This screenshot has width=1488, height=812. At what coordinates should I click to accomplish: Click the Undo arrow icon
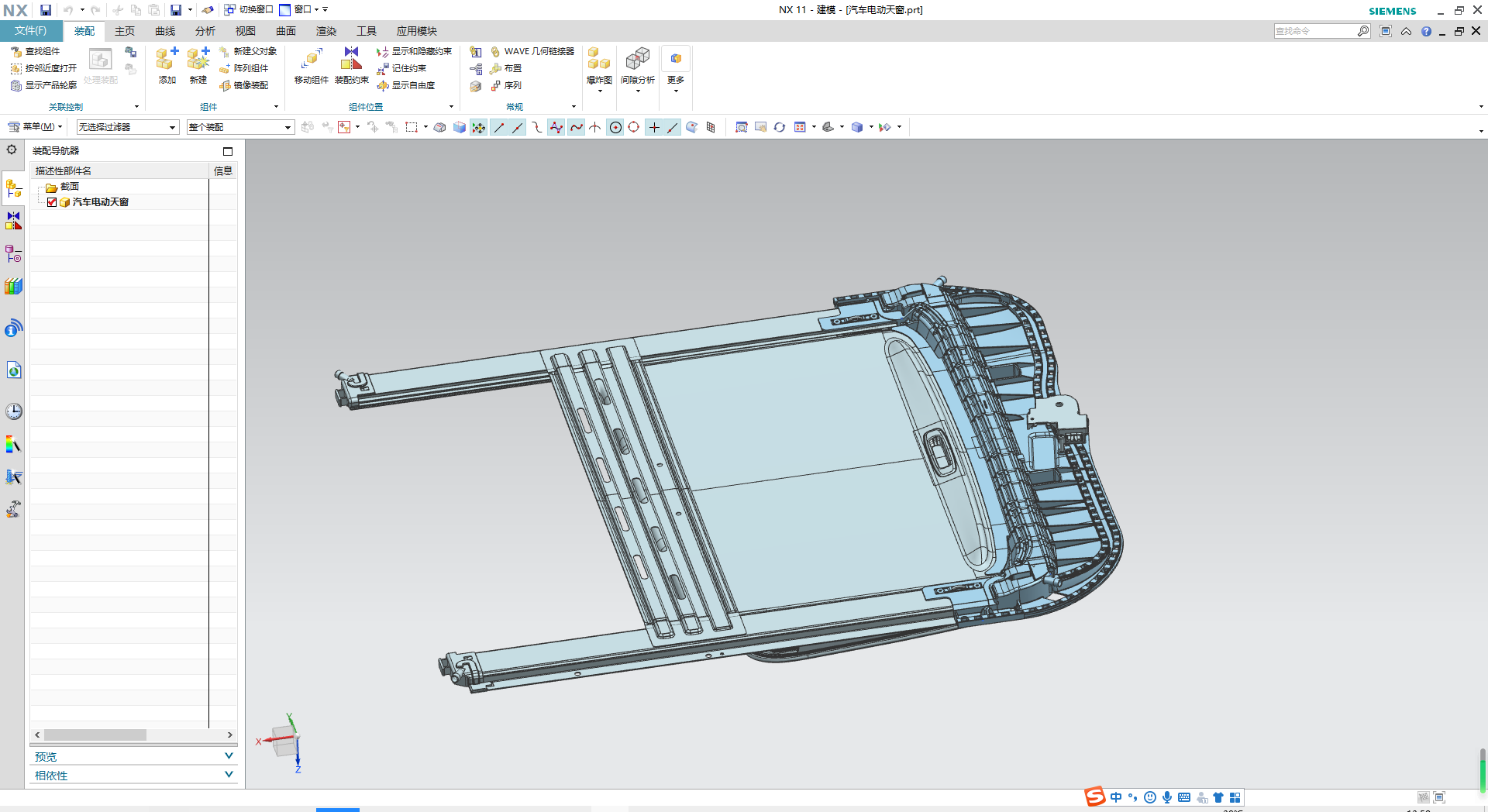pyautogui.click(x=68, y=10)
